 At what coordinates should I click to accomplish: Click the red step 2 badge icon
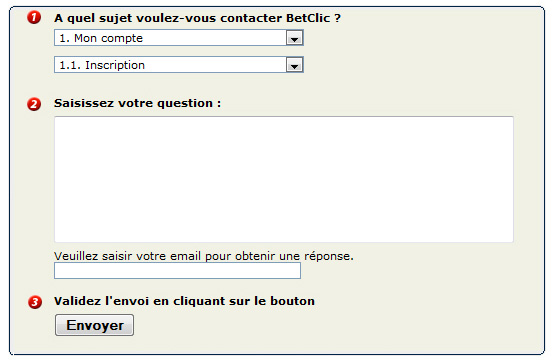(34, 104)
